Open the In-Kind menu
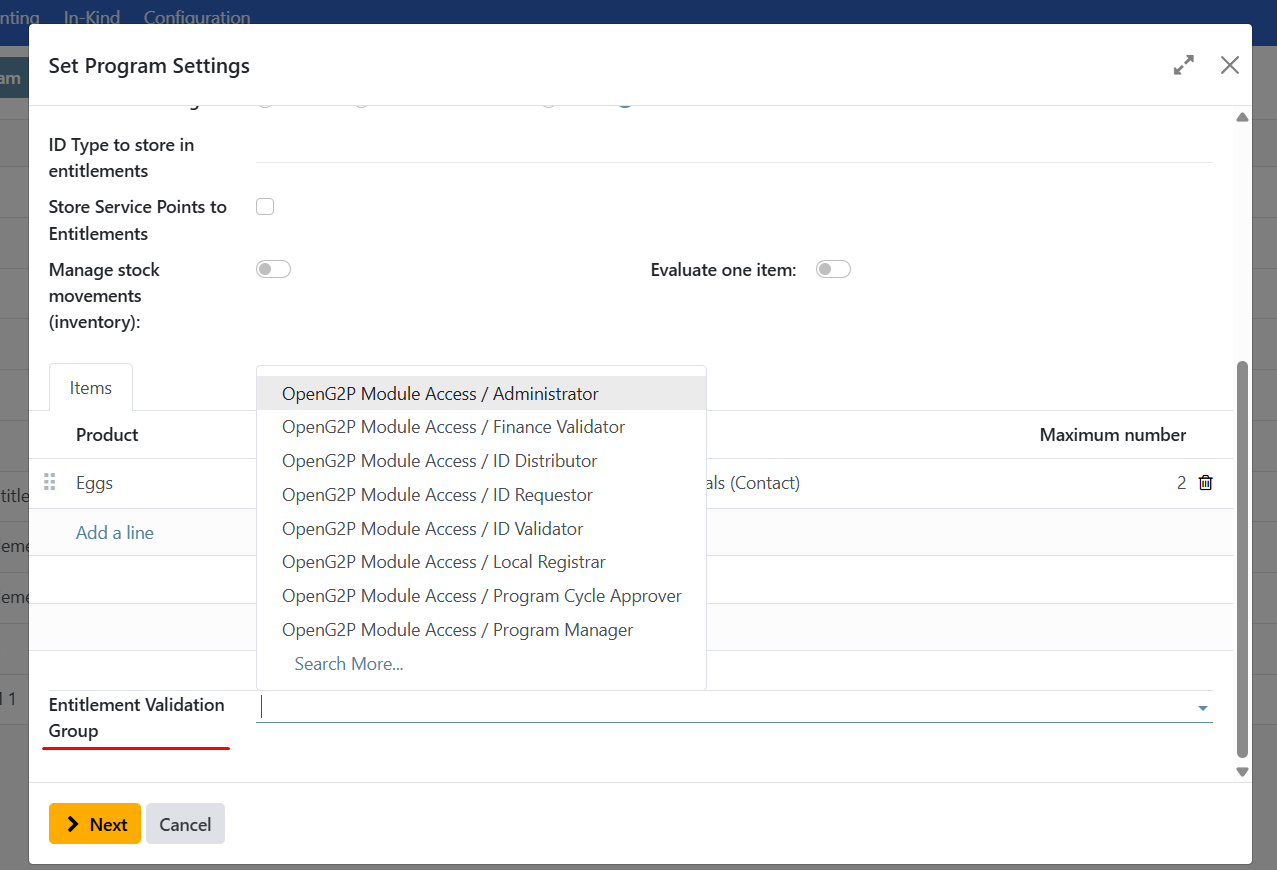Screen dimensions: 1277x870 92,17
